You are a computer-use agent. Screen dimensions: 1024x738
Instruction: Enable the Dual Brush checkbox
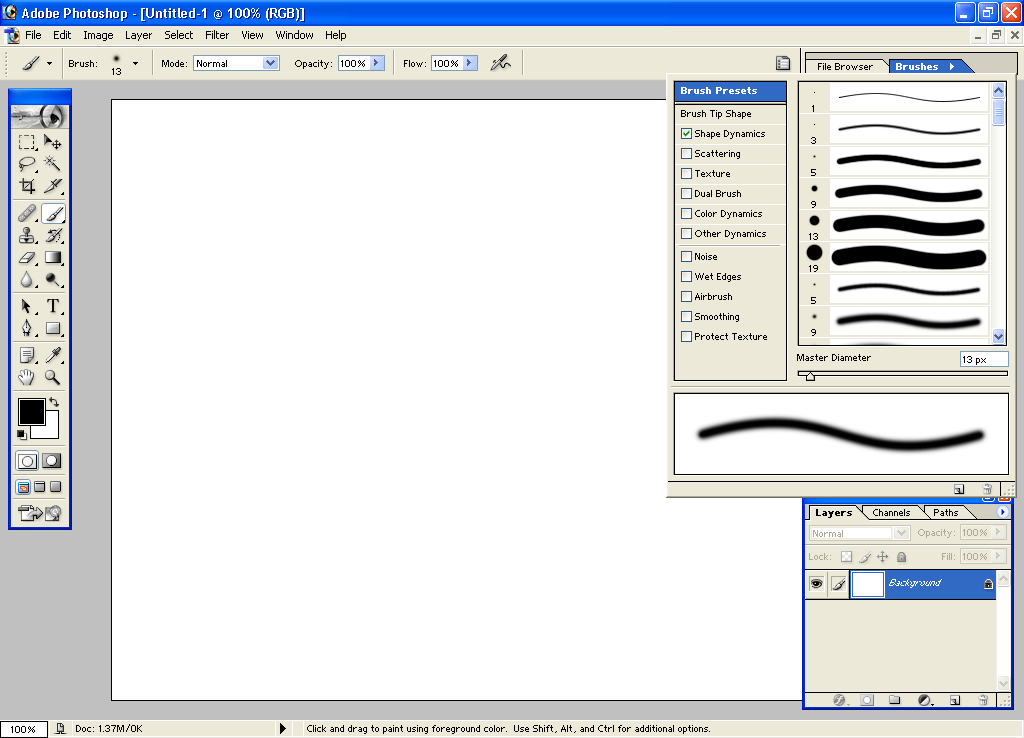coord(686,193)
